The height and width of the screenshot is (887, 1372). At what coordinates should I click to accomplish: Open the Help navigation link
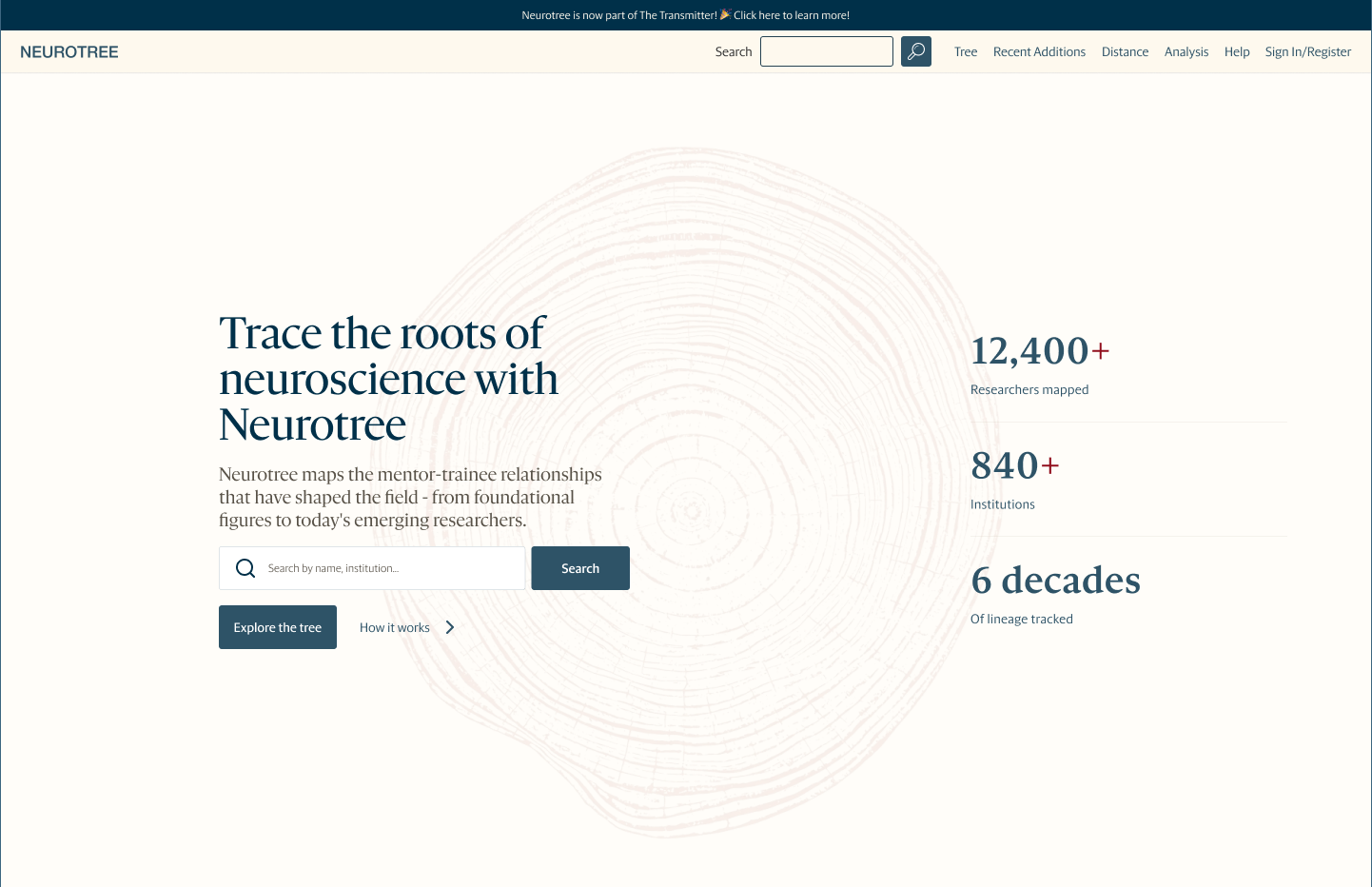click(1237, 52)
